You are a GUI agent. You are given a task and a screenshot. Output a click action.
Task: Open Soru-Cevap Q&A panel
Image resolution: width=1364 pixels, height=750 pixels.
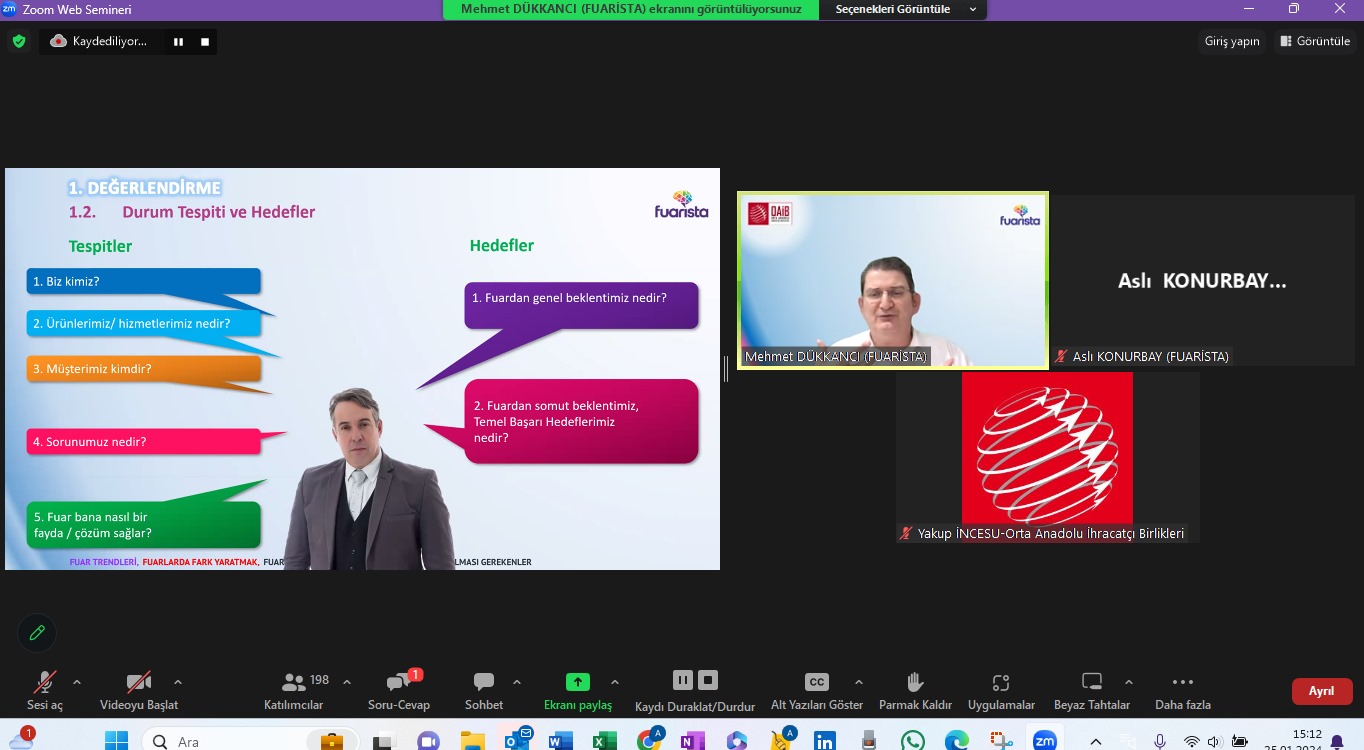(x=399, y=690)
